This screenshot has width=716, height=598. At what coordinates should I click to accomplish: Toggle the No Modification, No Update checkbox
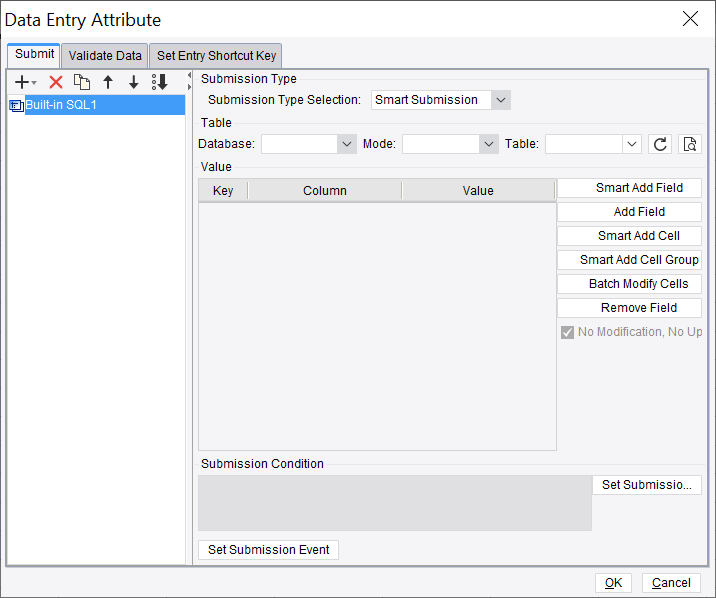(567, 332)
